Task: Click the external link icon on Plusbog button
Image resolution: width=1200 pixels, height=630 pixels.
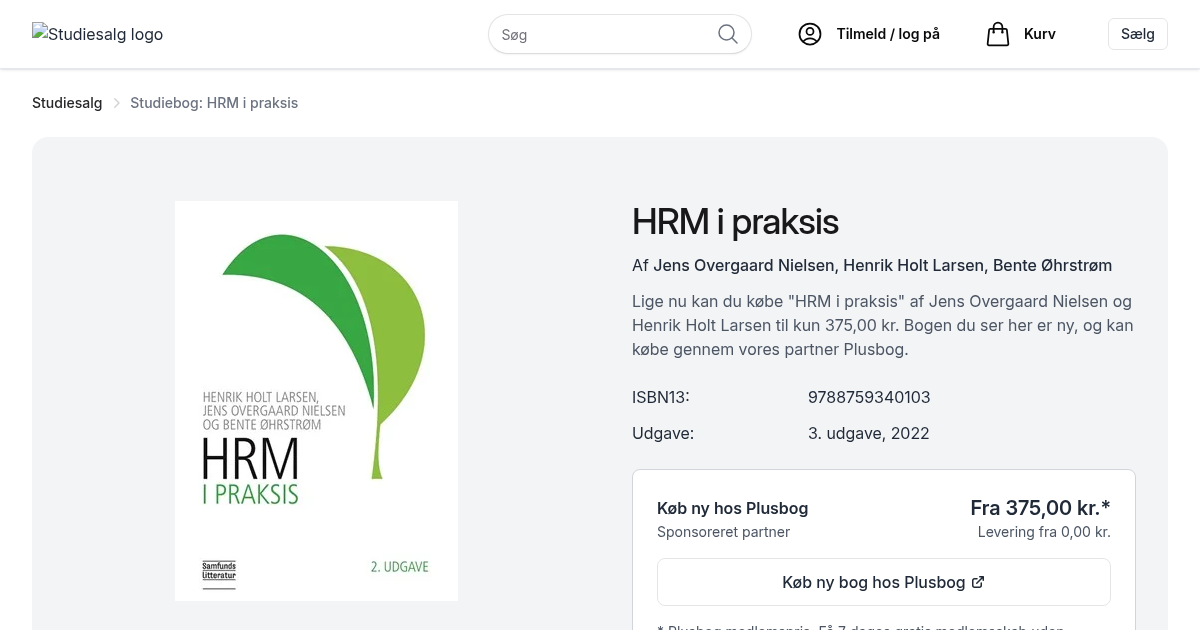Action: pos(978,582)
